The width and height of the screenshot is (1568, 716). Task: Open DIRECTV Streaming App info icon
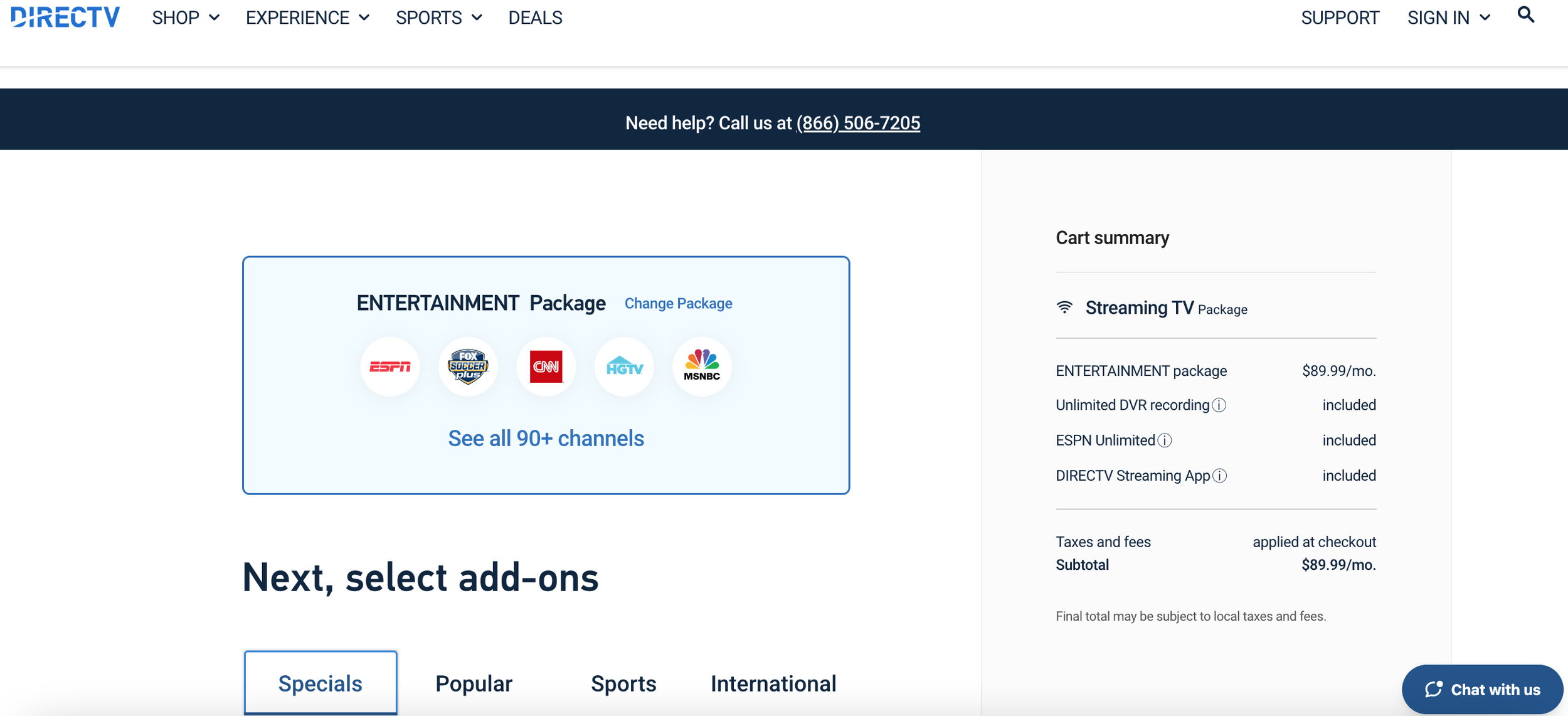pyautogui.click(x=1219, y=476)
